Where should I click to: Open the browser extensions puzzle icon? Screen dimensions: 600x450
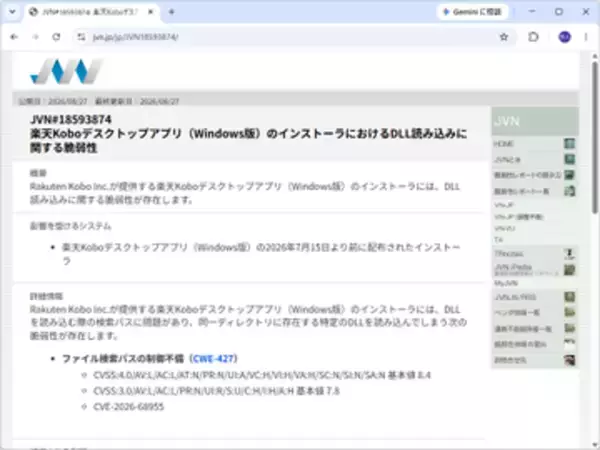tap(533, 37)
